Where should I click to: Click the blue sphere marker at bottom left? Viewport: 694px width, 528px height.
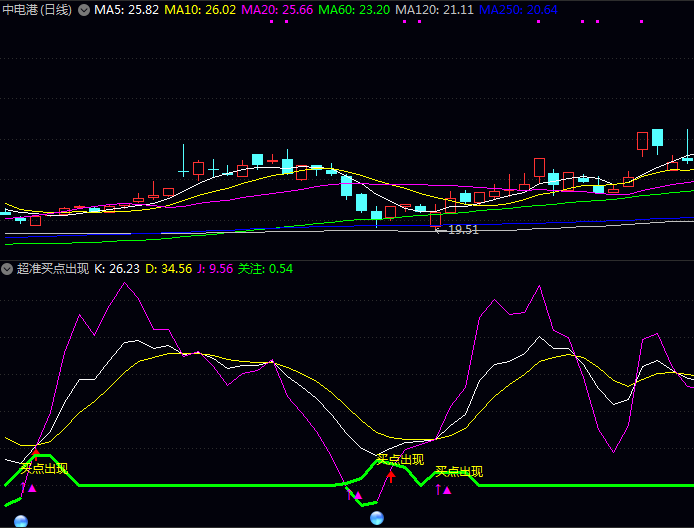pyautogui.click(x=21, y=520)
